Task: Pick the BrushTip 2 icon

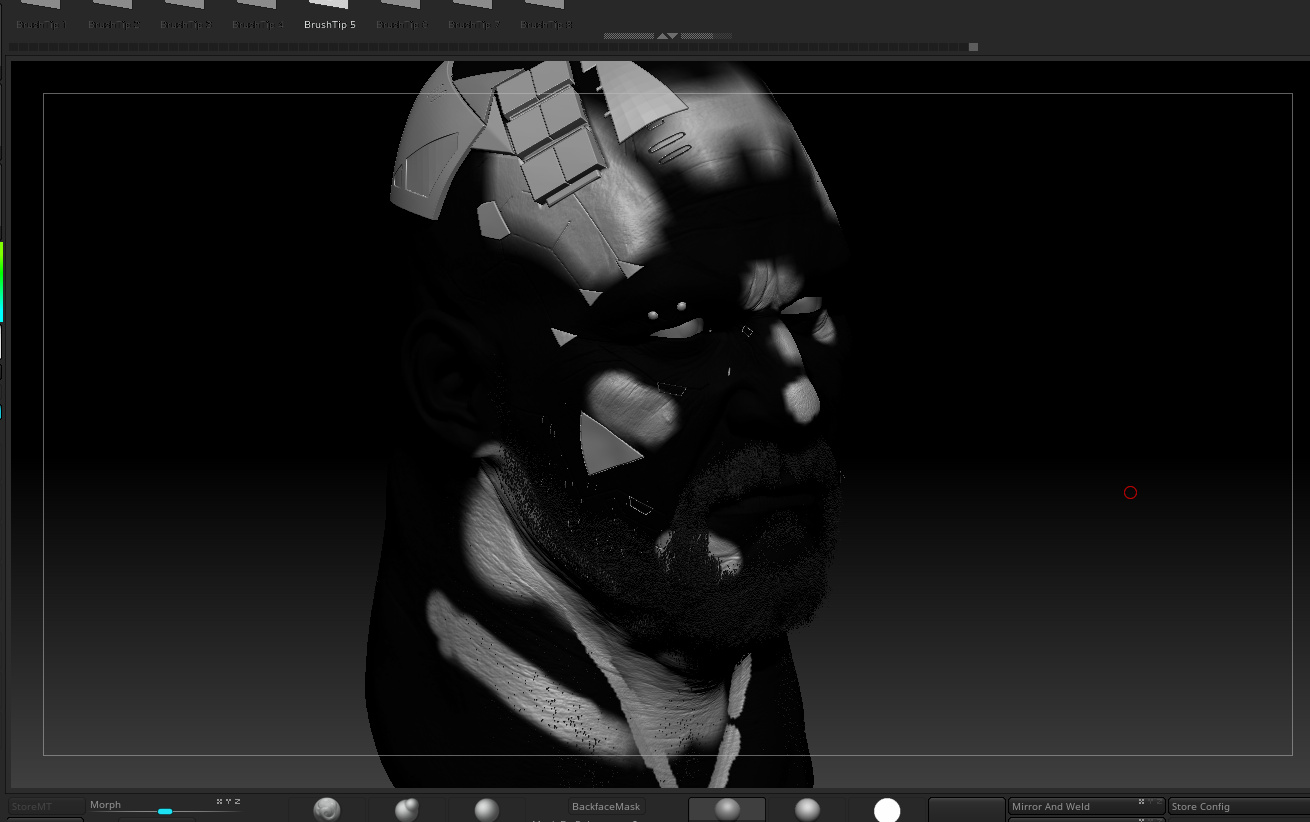Action: (114, 15)
